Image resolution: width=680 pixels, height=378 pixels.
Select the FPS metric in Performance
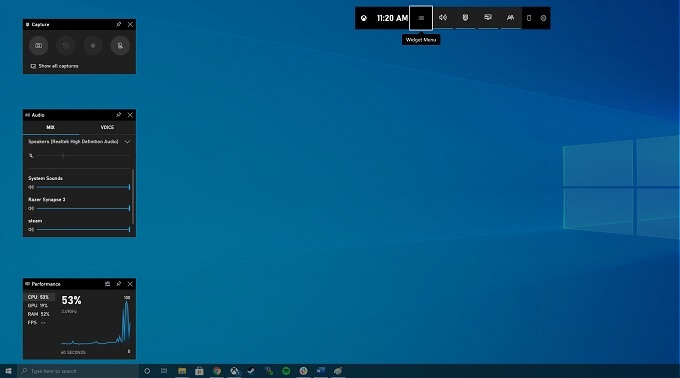click(x=39, y=323)
